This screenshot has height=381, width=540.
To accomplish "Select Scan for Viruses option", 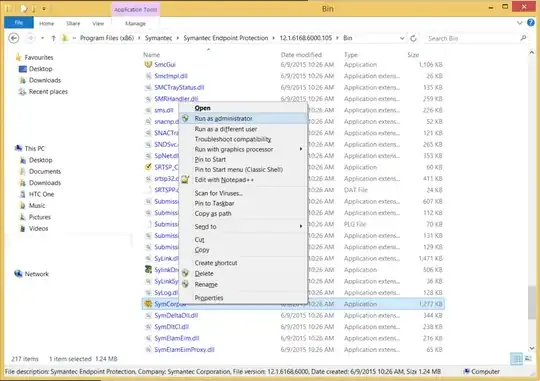I will [243, 193].
